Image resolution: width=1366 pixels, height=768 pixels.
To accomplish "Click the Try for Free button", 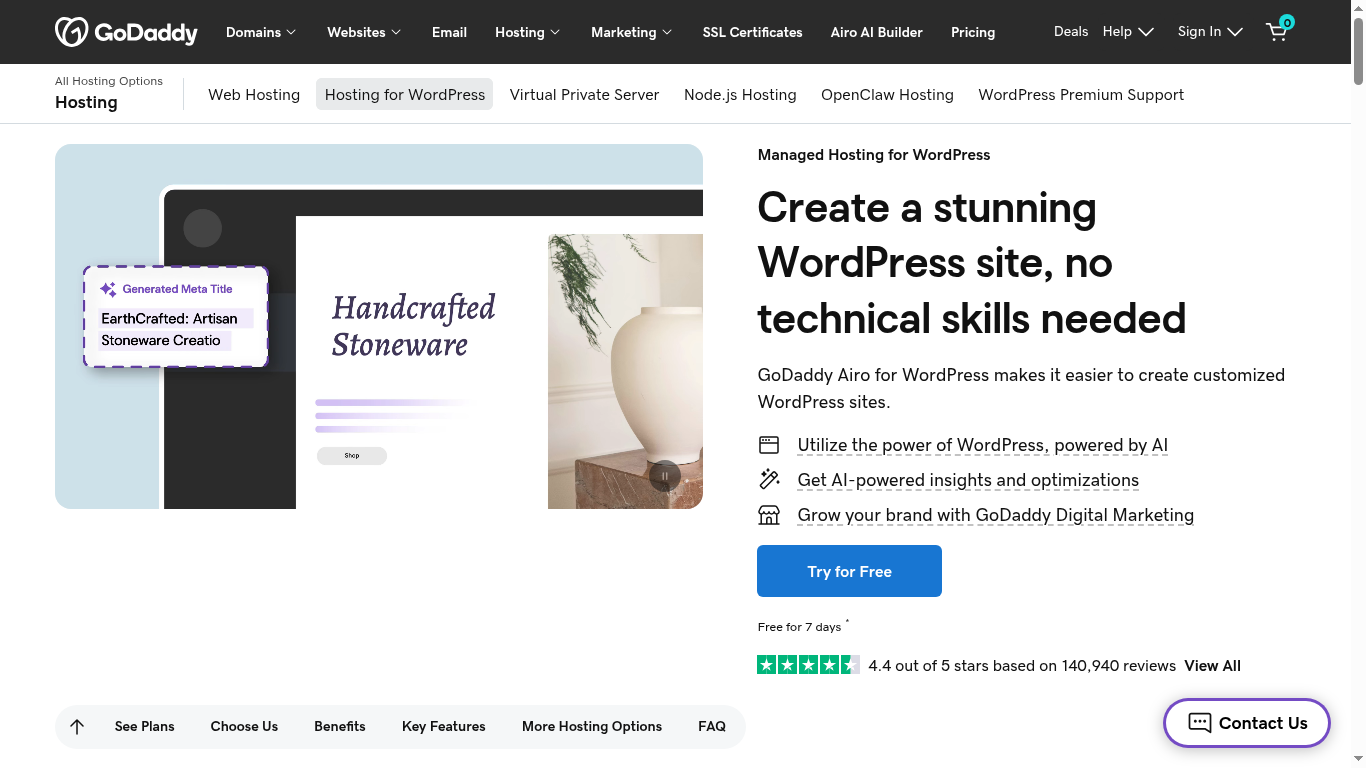I will tap(849, 571).
